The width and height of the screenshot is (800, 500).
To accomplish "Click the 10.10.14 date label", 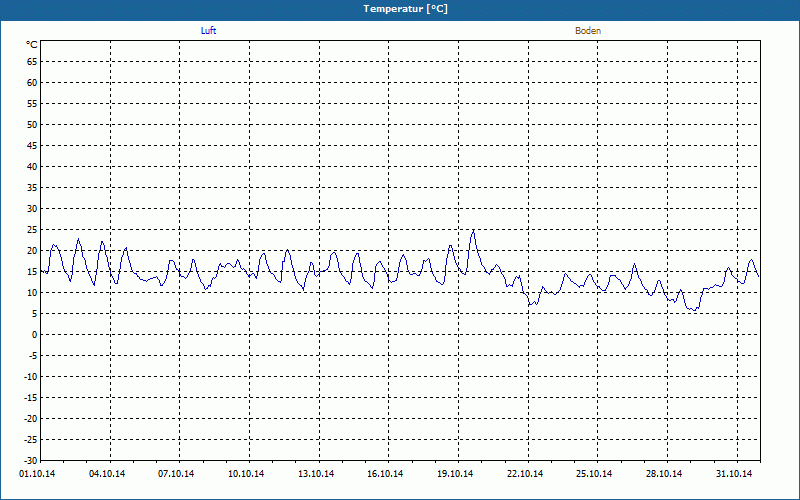I will pyautogui.click(x=246, y=474).
